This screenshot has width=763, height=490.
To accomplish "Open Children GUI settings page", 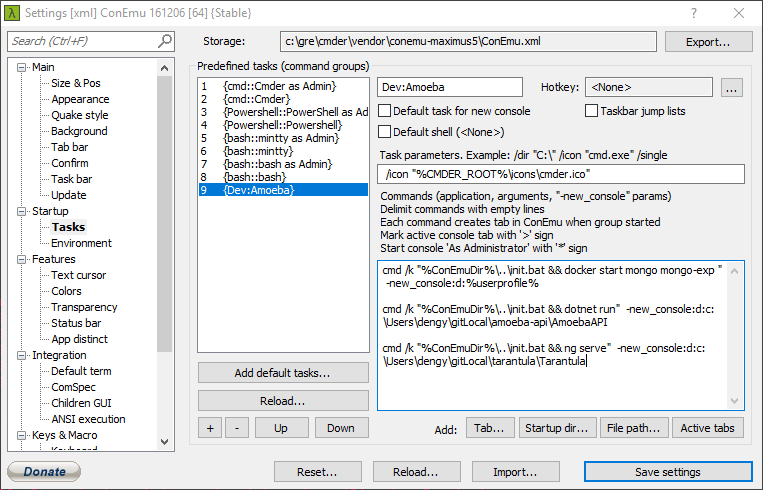I will [81, 403].
